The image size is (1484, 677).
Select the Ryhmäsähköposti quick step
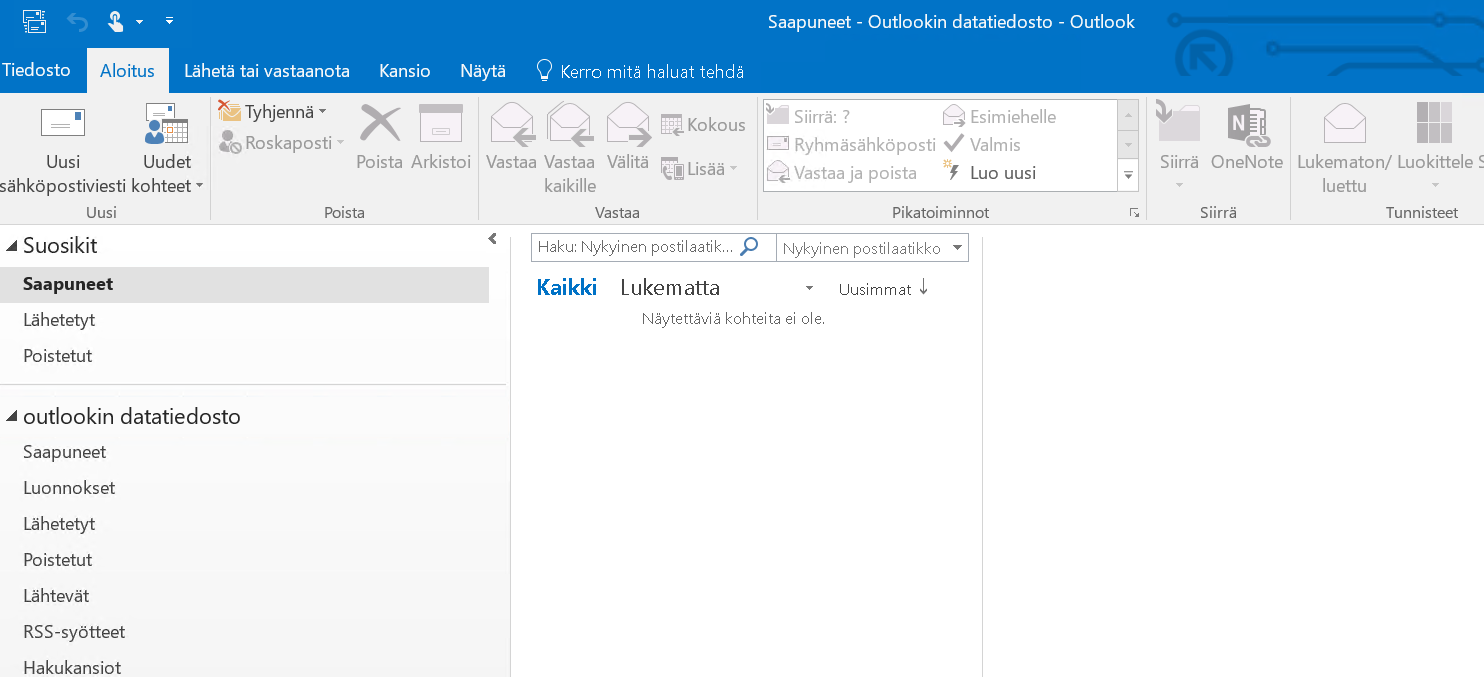[x=851, y=145]
